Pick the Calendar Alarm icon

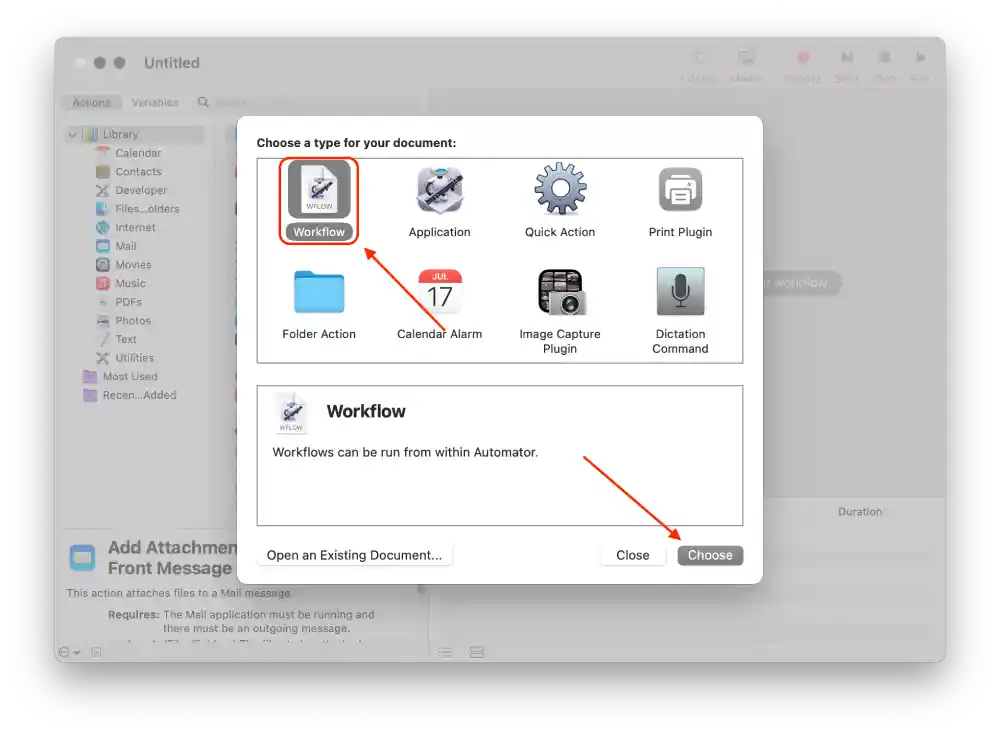pyautogui.click(x=439, y=292)
